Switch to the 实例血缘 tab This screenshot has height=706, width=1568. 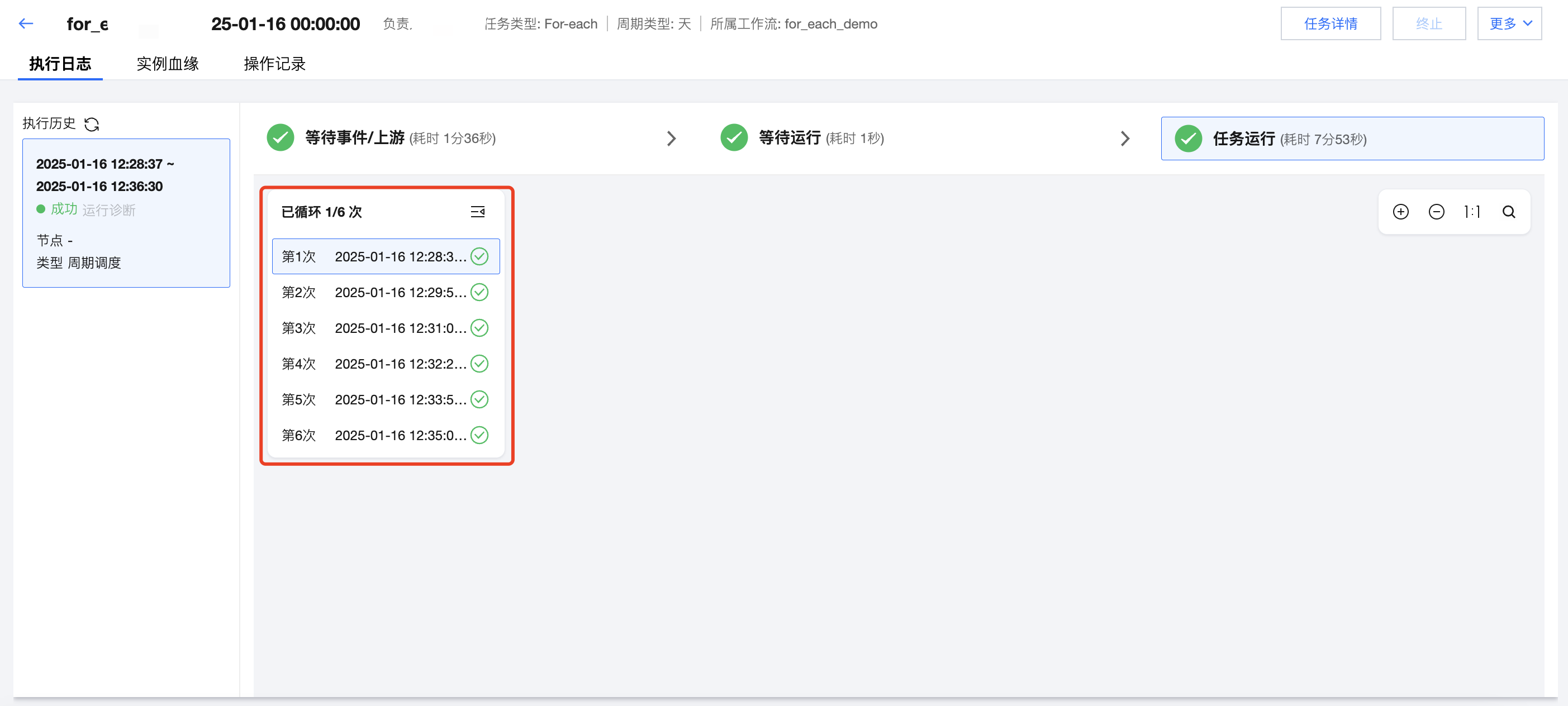[168, 64]
